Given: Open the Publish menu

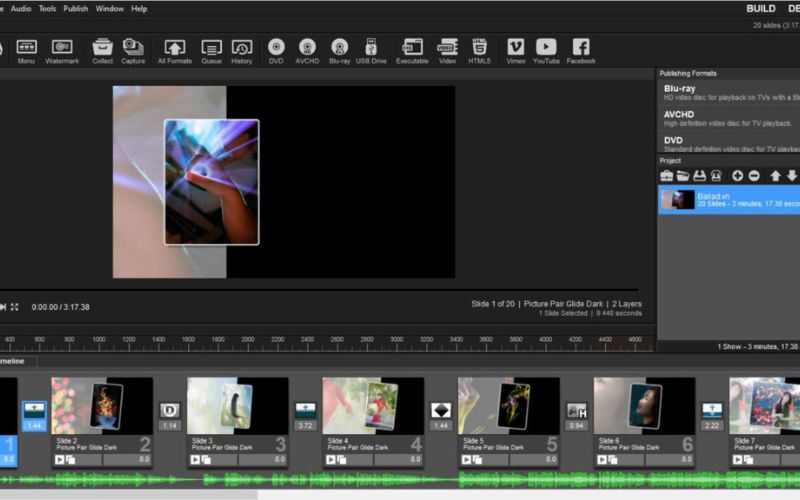Looking at the screenshot, I should [76, 8].
